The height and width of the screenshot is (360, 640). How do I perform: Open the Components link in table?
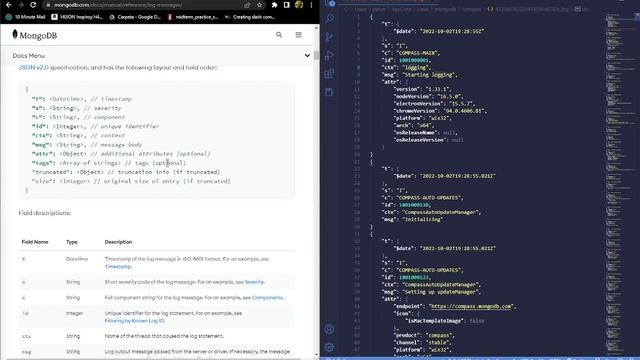click(x=267, y=297)
